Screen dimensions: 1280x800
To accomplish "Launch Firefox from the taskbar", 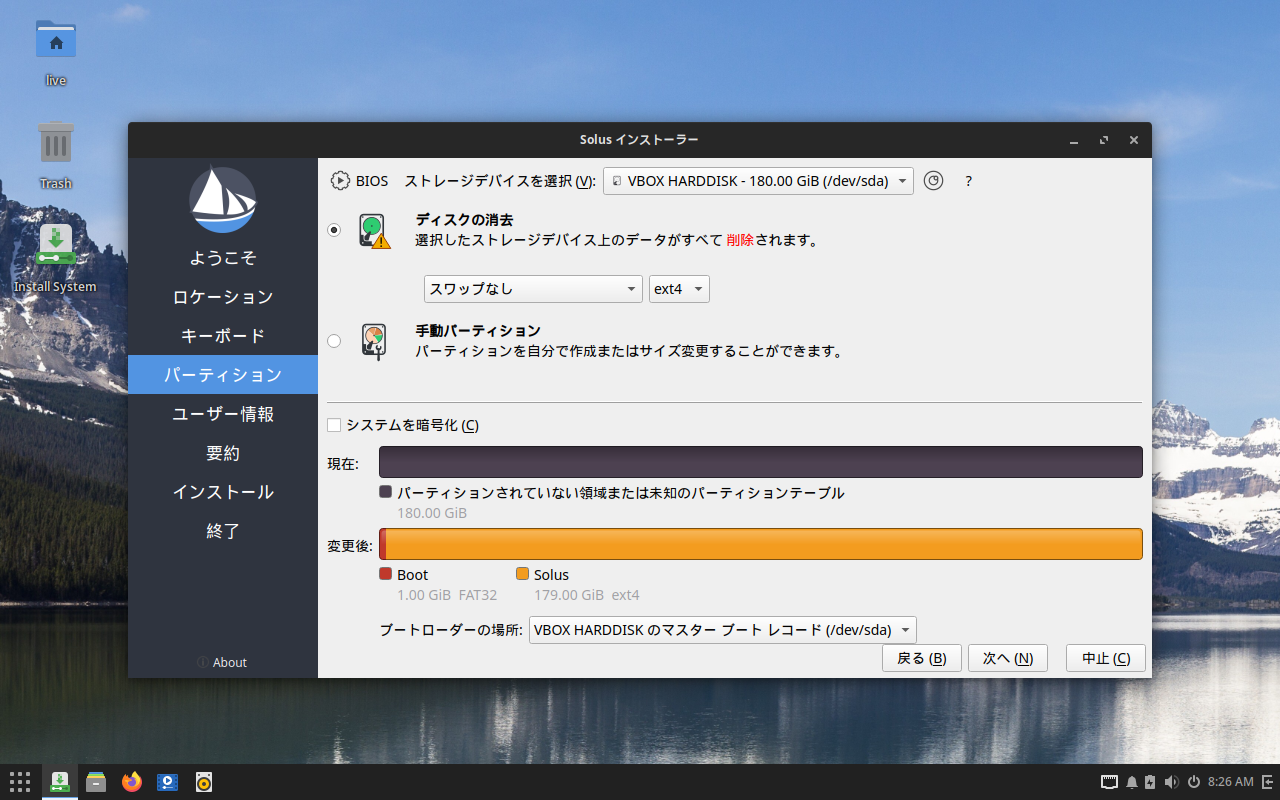I will [x=132, y=782].
